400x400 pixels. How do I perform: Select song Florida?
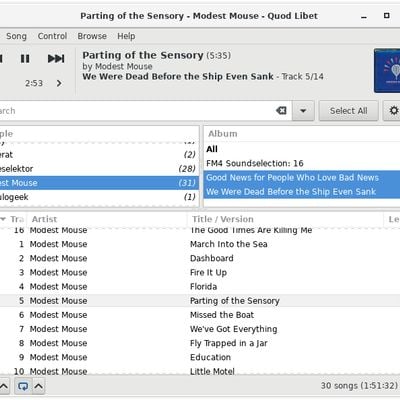coord(200,287)
